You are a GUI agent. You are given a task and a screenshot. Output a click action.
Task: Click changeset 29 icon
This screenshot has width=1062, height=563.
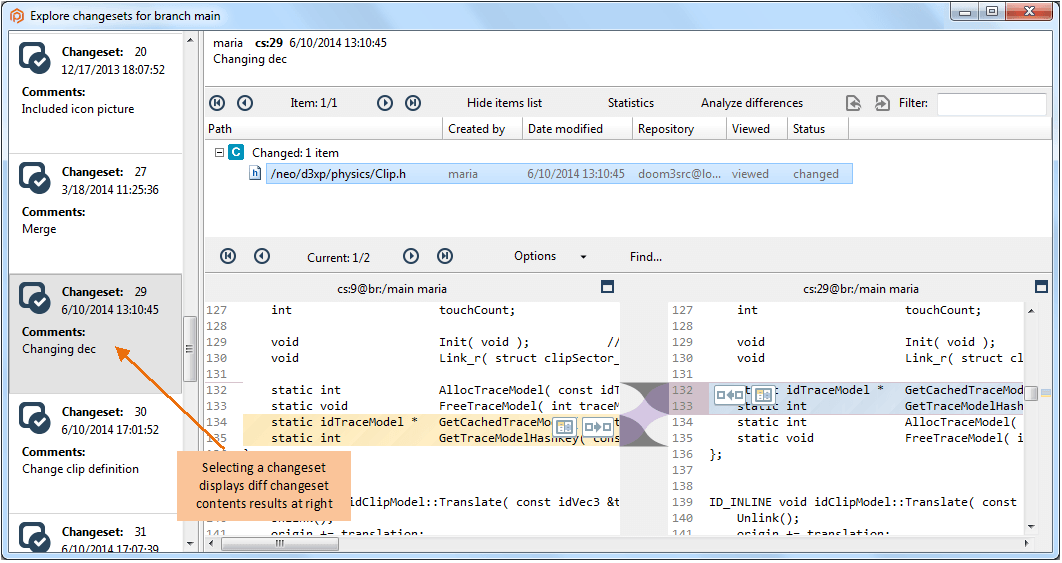[35, 298]
